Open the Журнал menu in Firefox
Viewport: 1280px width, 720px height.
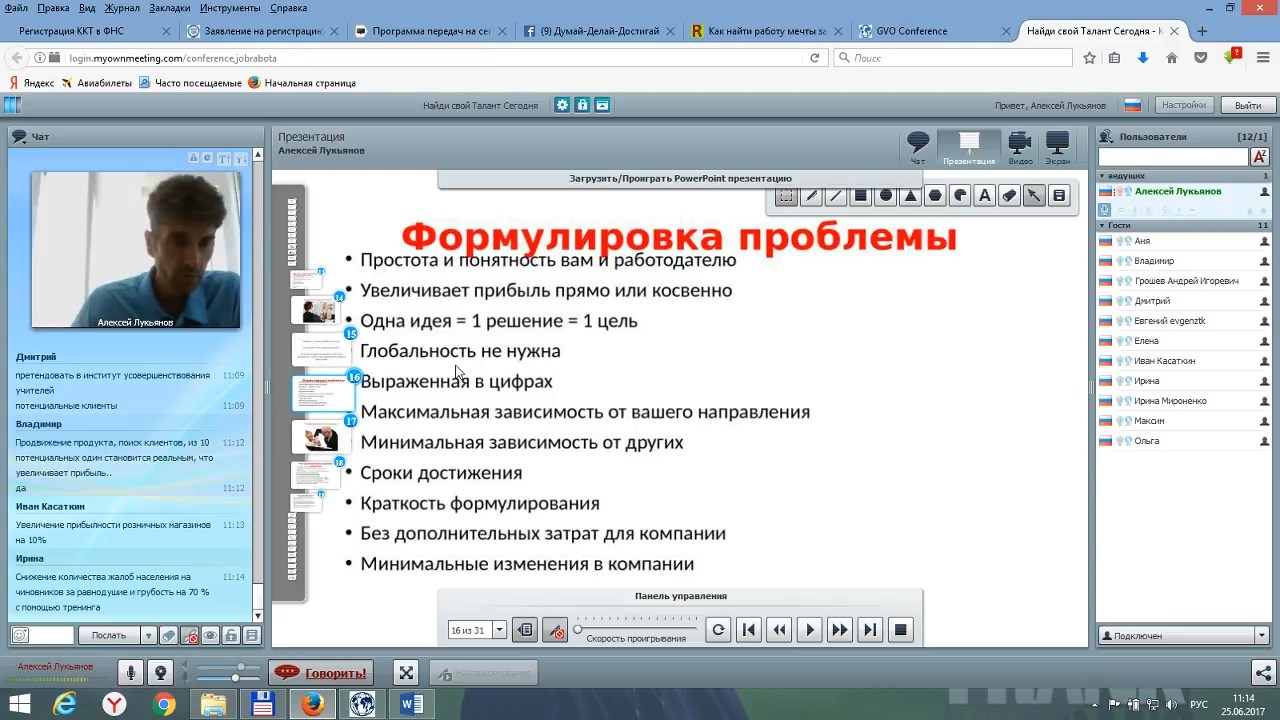click(122, 8)
